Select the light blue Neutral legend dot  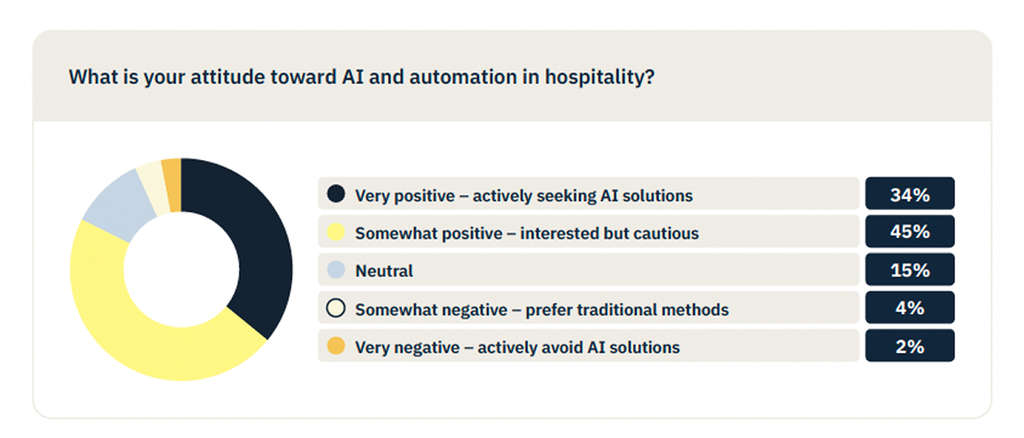336,270
